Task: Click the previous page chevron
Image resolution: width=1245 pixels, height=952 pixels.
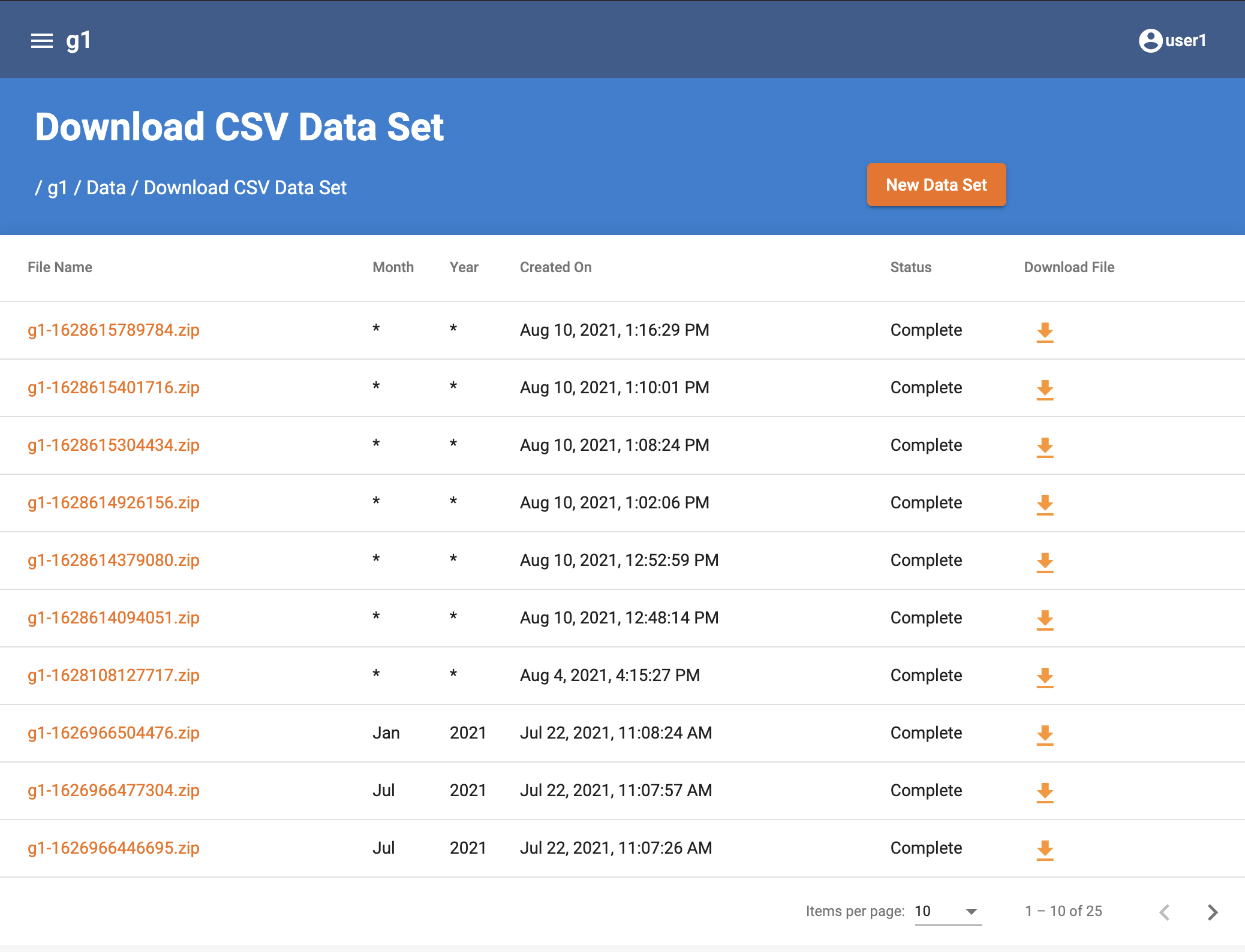Action: [x=1164, y=912]
